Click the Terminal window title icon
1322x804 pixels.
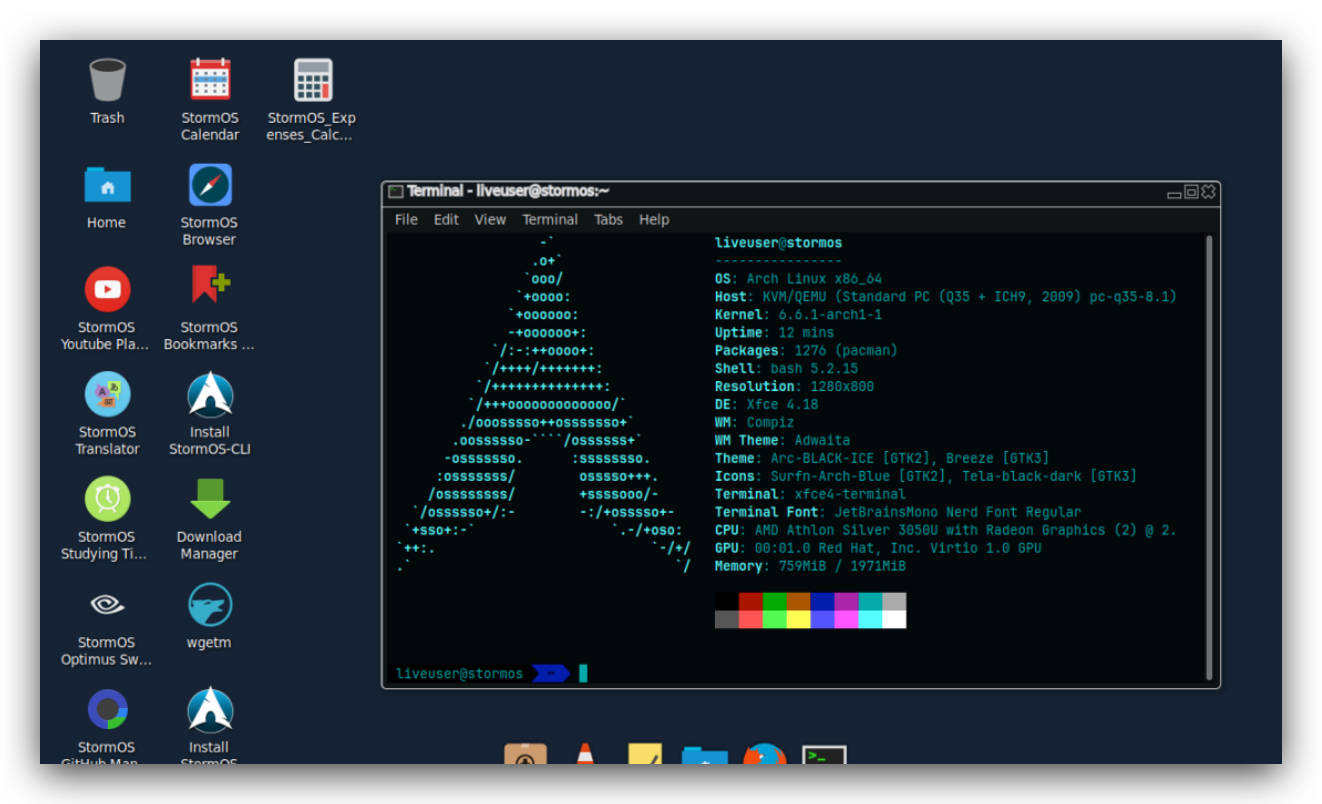395,192
